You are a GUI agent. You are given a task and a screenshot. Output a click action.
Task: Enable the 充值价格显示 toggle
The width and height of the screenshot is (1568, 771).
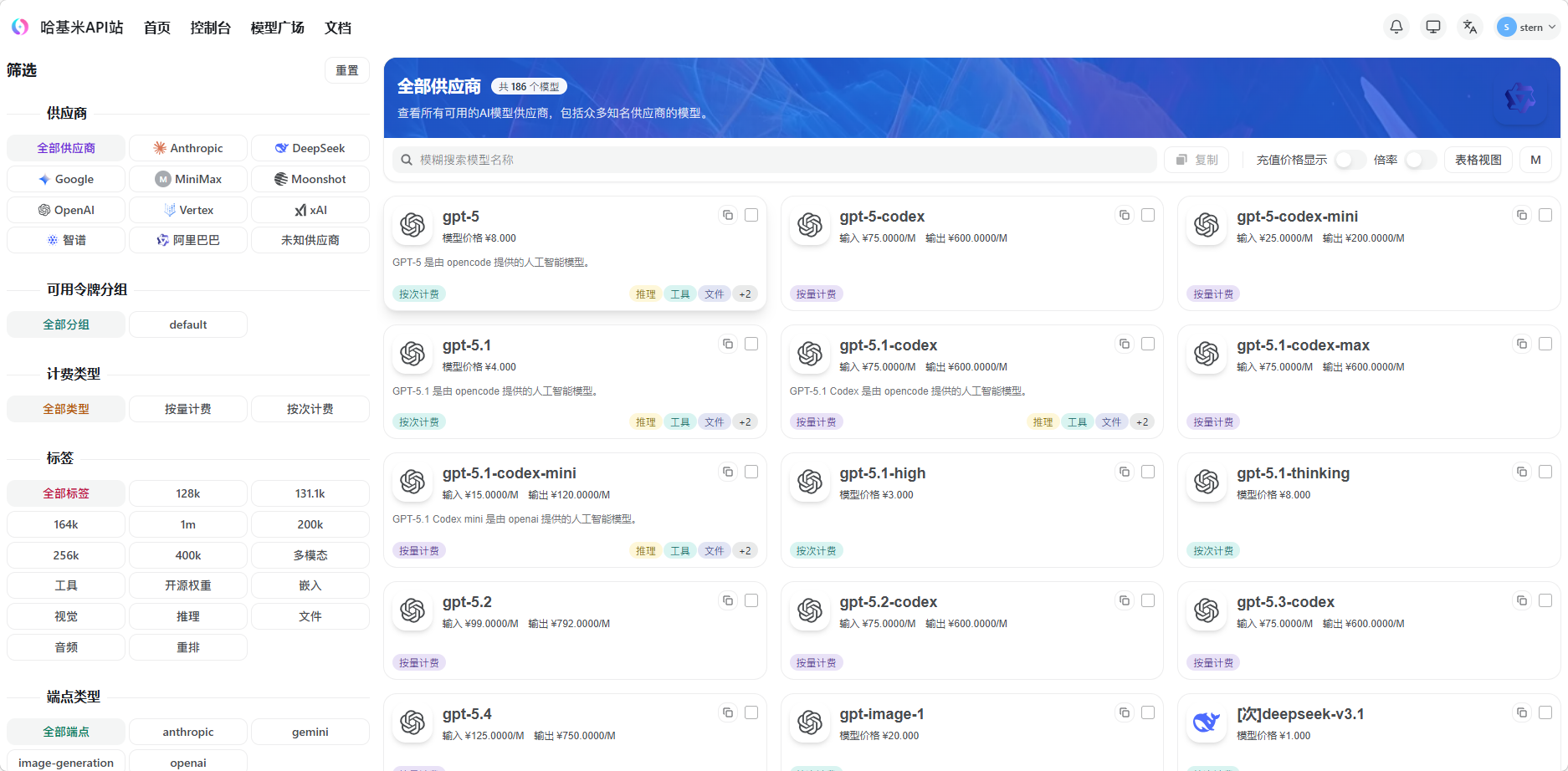click(1349, 160)
